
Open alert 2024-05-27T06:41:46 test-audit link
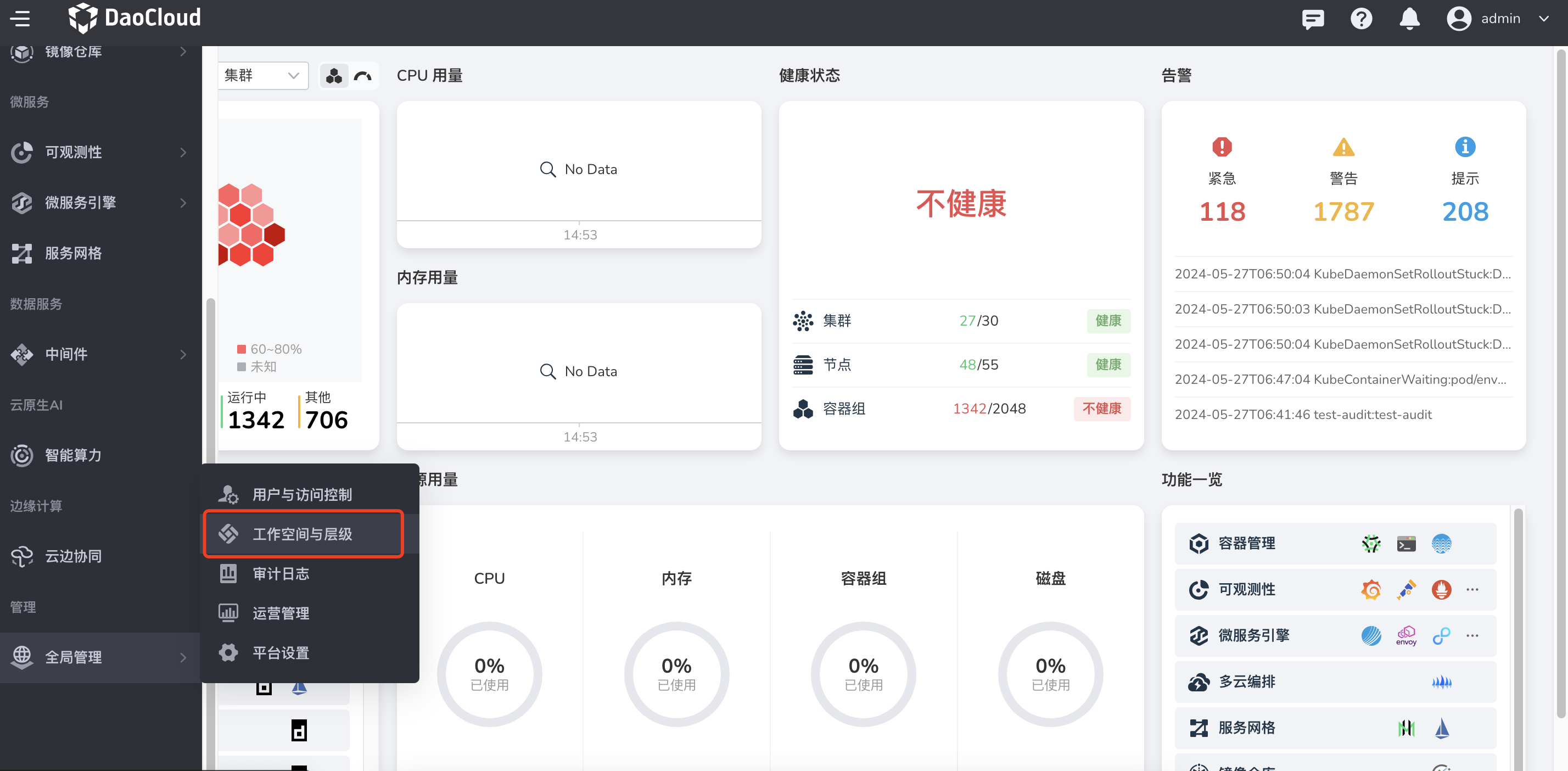1303,414
